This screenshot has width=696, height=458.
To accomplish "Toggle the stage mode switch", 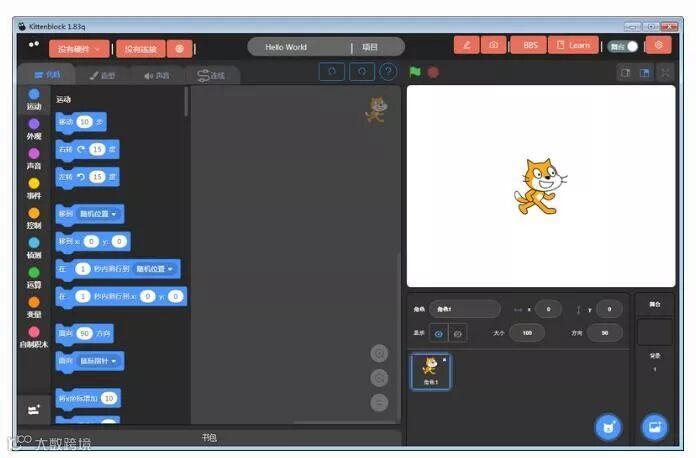I will coord(623,46).
